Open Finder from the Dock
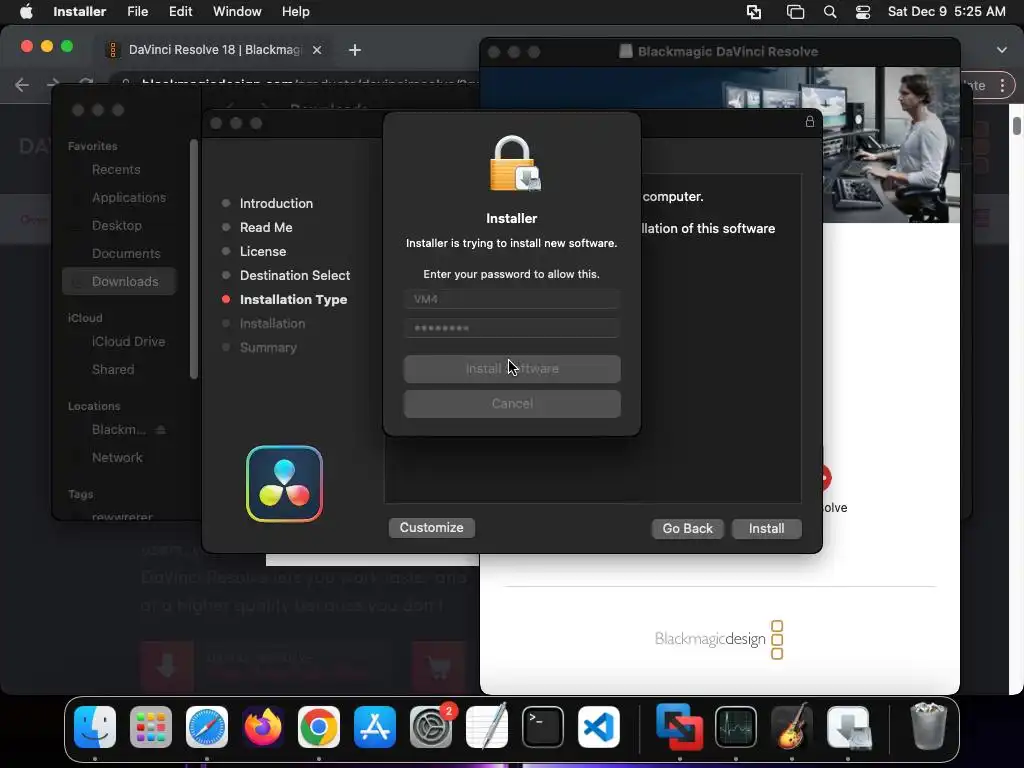The image size is (1024, 768). coord(95,727)
